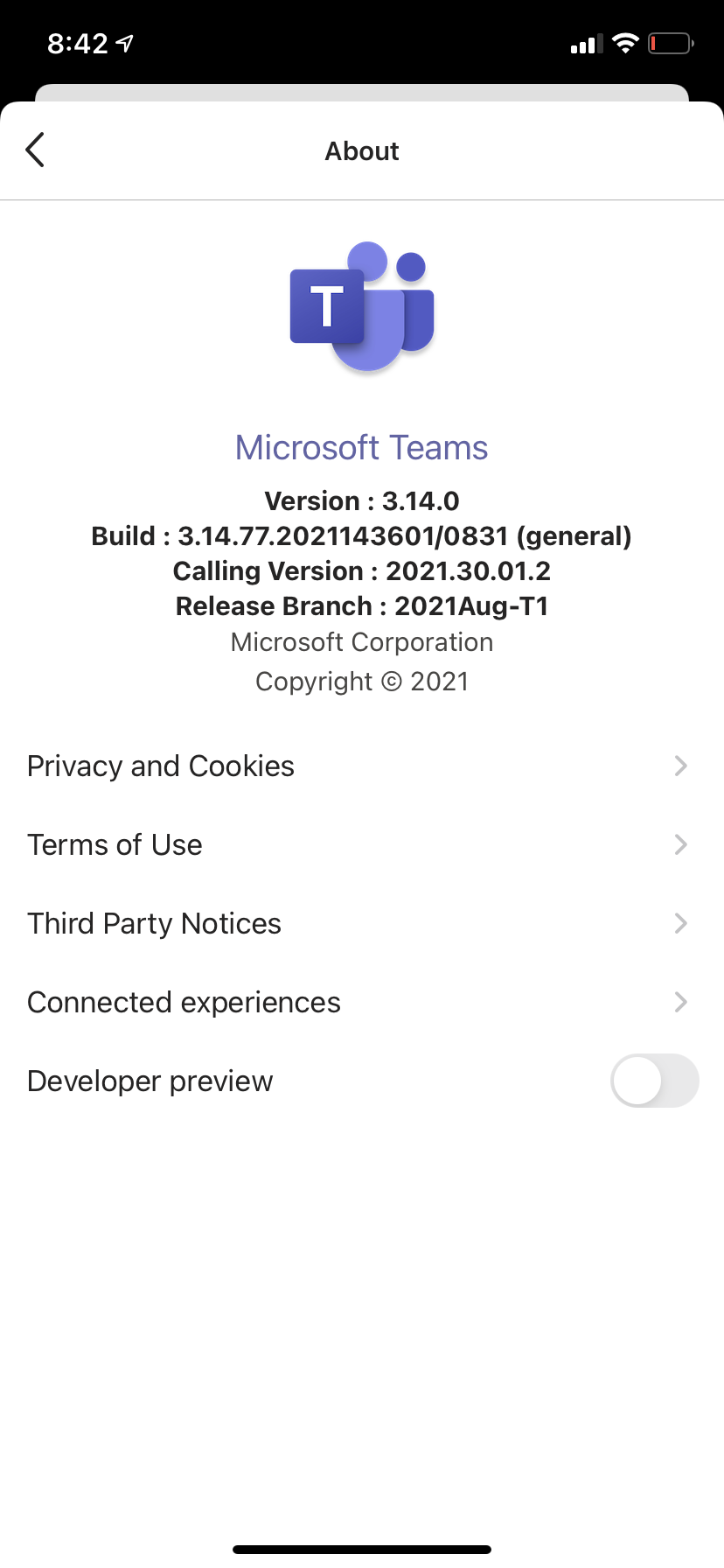This screenshot has width=724, height=1568.
Task: Tap the Microsoft Teams logo icon
Action: click(x=362, y=308)
